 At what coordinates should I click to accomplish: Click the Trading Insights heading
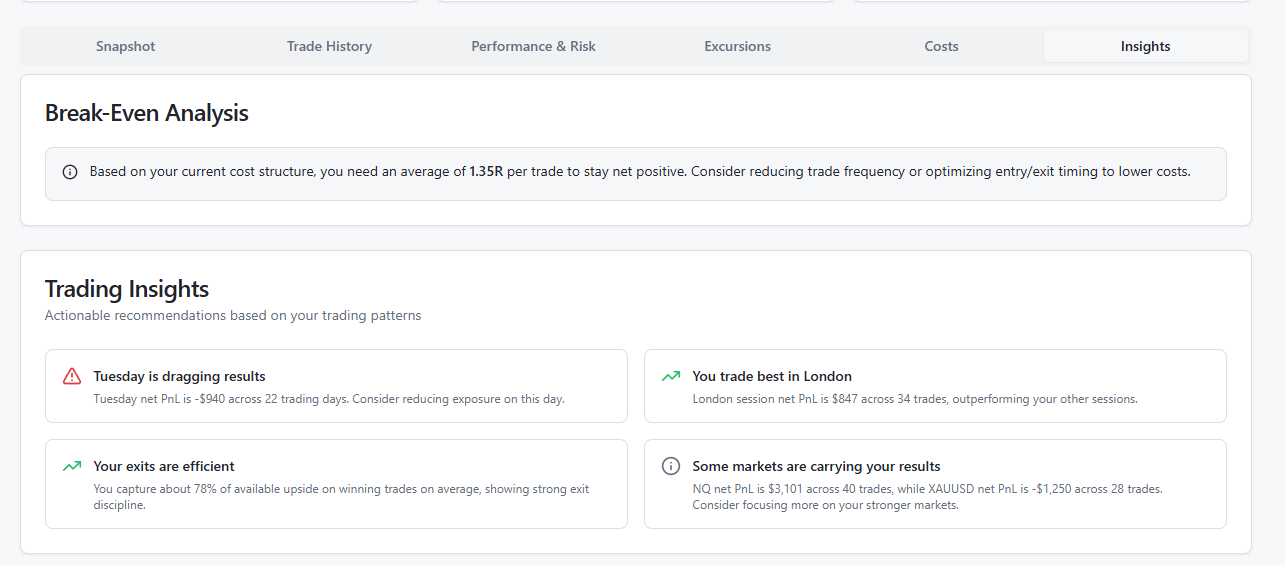127,289
